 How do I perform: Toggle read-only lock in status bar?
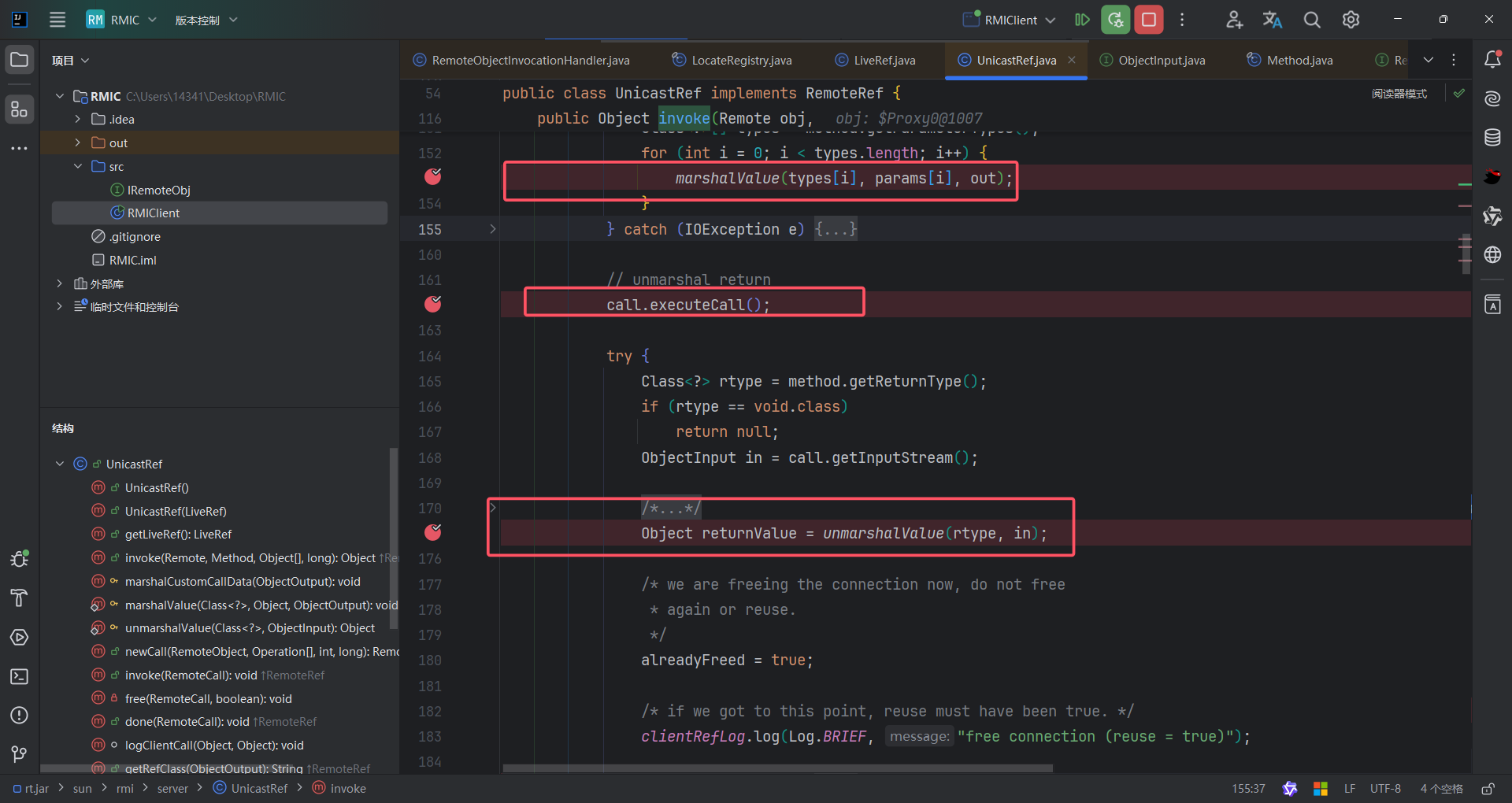pyautogui.click(x=1488, y=788)
